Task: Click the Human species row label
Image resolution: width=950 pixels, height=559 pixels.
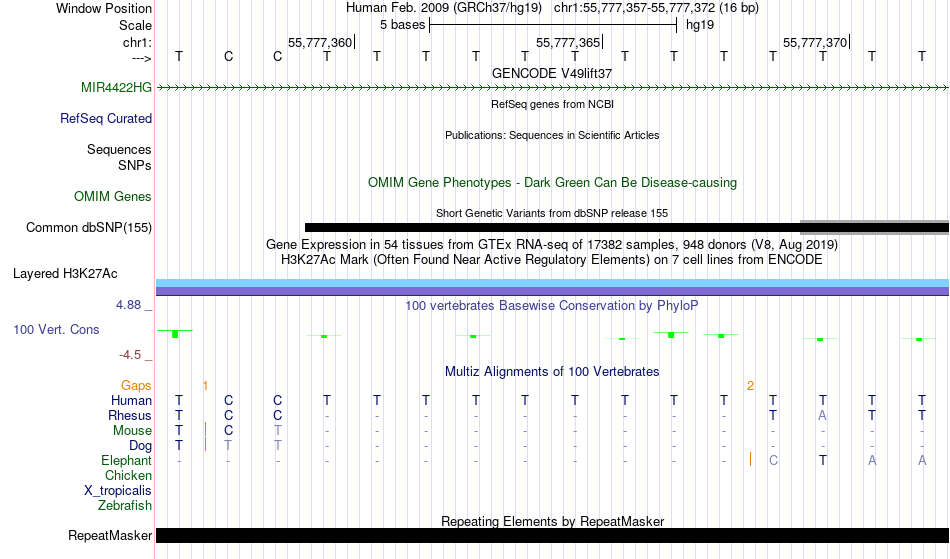Action: [x=131, y=400]
